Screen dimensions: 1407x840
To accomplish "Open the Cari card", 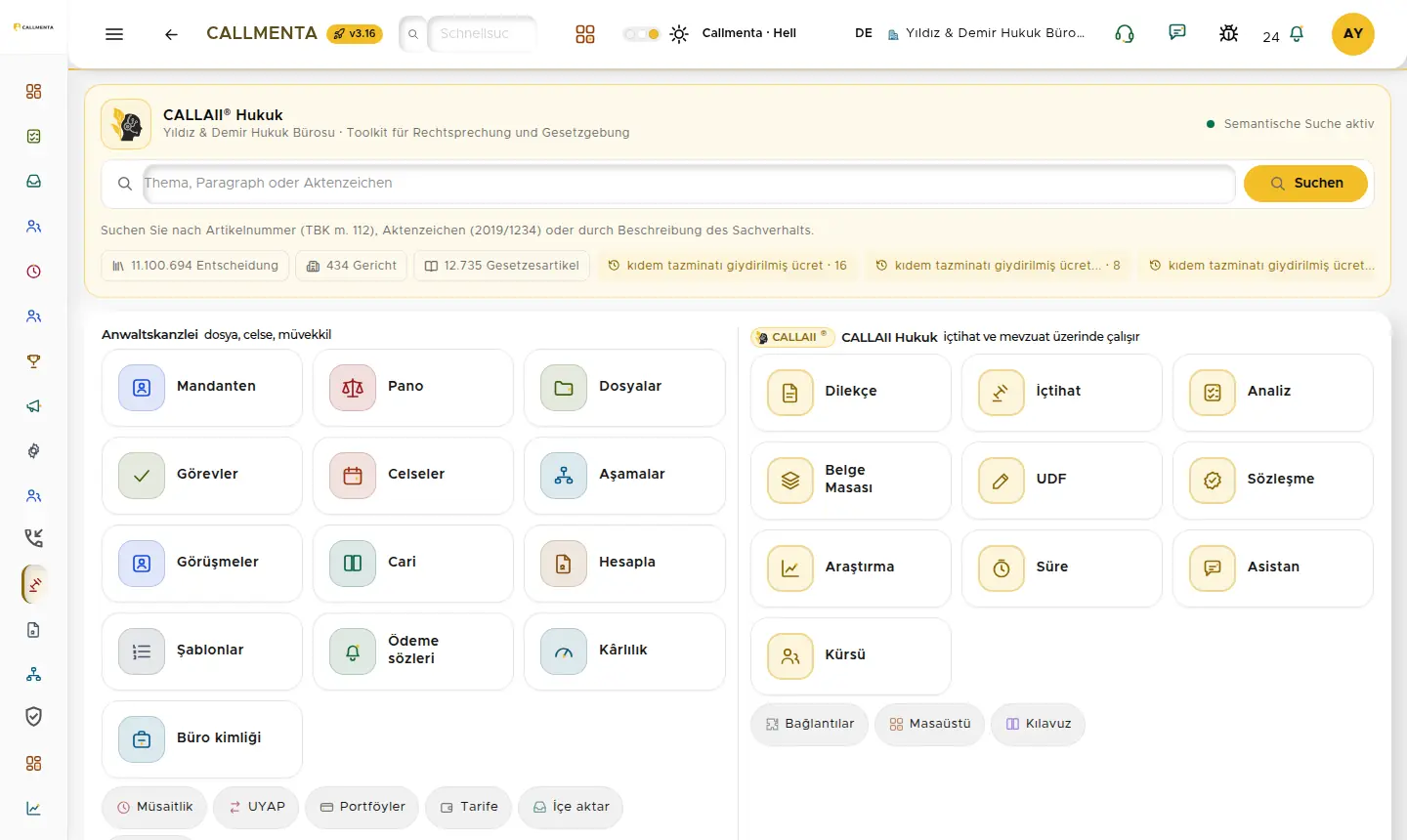I will click(x=413, y=564).
